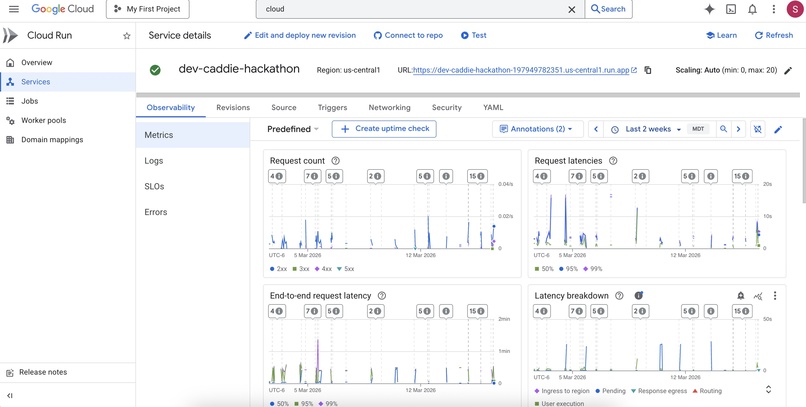Show help for Request latencies chart
The width and height of the screenshot is (806, 407).
coord(613,161)
